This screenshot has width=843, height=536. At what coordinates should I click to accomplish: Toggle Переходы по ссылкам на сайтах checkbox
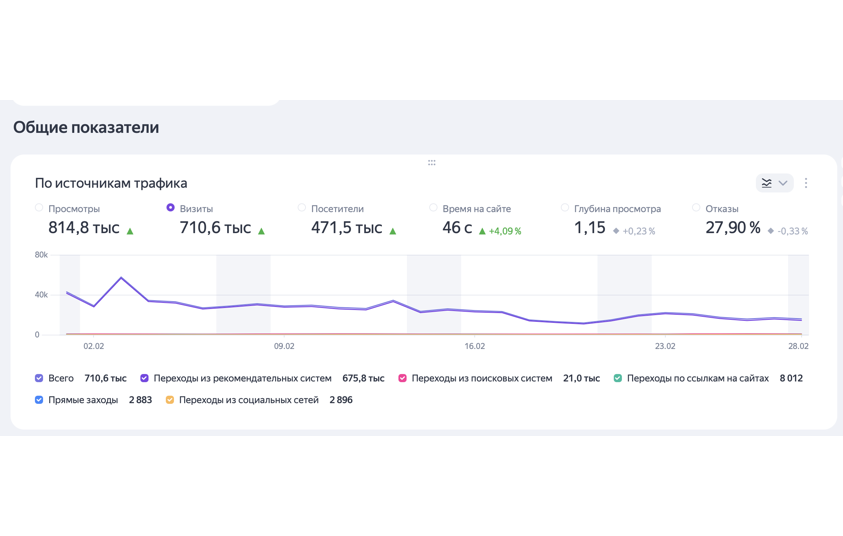coord(618,378)
